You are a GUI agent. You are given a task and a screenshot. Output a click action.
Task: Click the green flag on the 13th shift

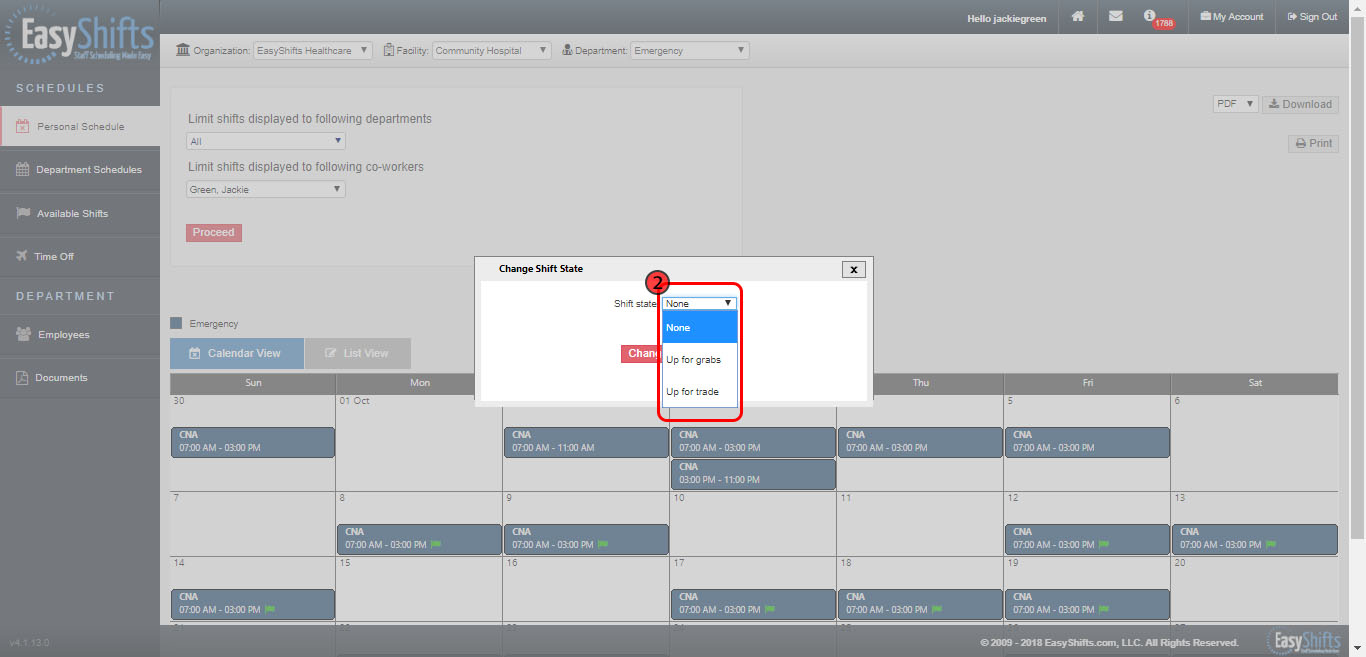pyautogui.click(x=1270, y=545)
